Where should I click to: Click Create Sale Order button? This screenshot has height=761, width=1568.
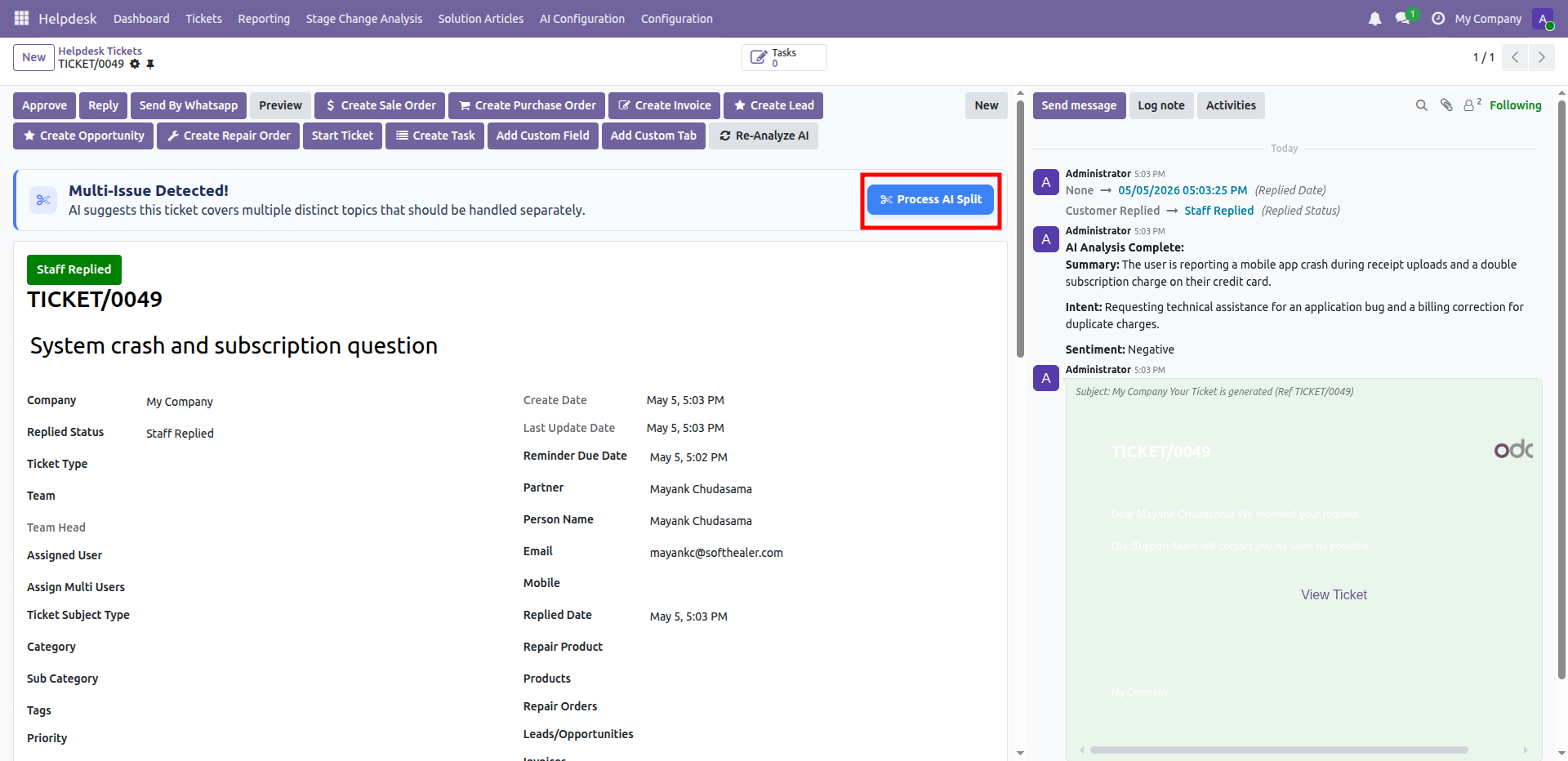[380, 105]
